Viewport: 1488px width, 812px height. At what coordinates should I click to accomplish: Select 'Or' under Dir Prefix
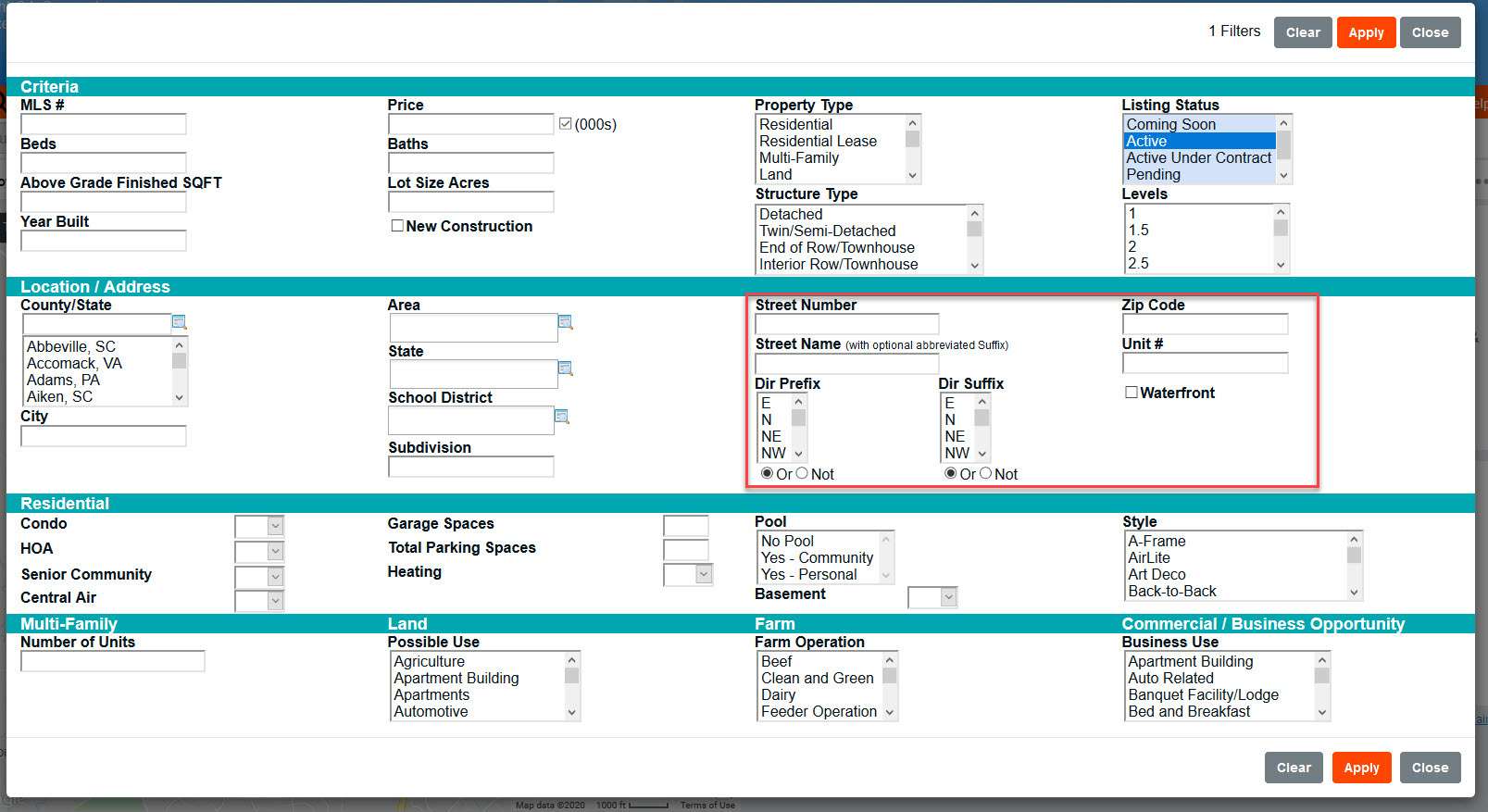(x=767, y=473)
